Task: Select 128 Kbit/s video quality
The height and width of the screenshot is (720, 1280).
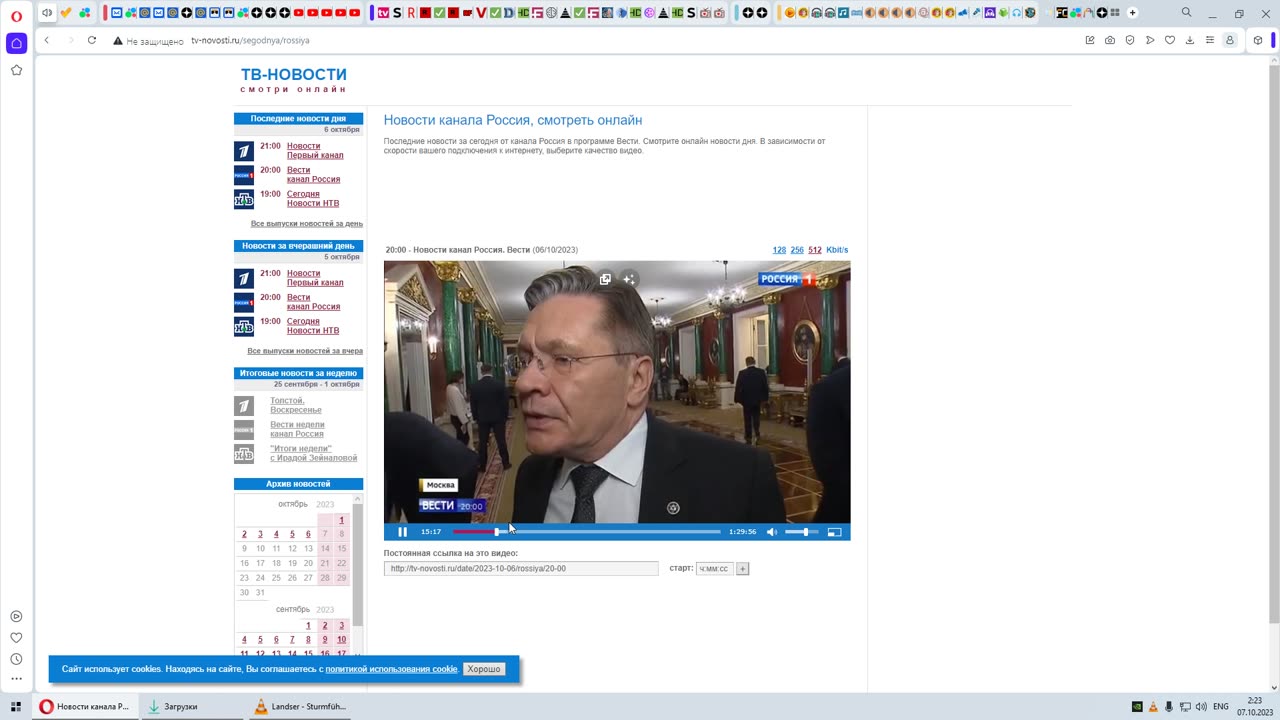Action: pos(779,250)
